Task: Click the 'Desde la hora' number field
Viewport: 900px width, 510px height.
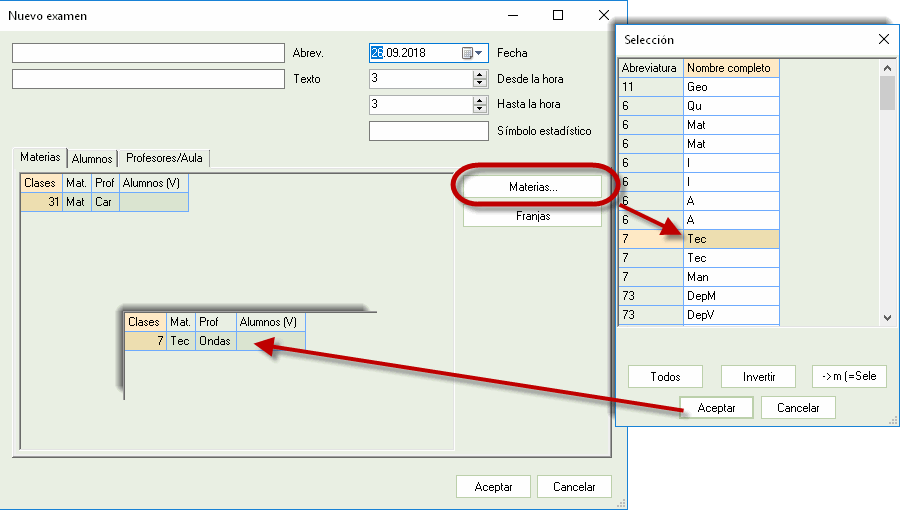Action: tap(421, 79)
